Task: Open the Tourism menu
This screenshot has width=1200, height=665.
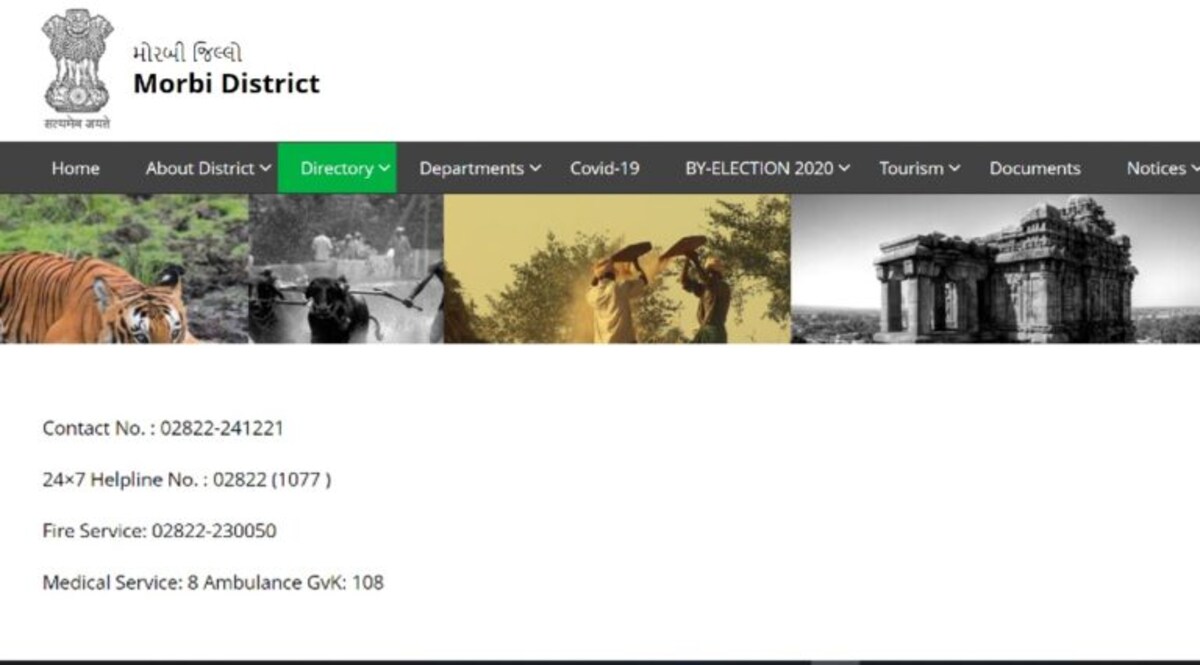Action: [x=911, y=168]
